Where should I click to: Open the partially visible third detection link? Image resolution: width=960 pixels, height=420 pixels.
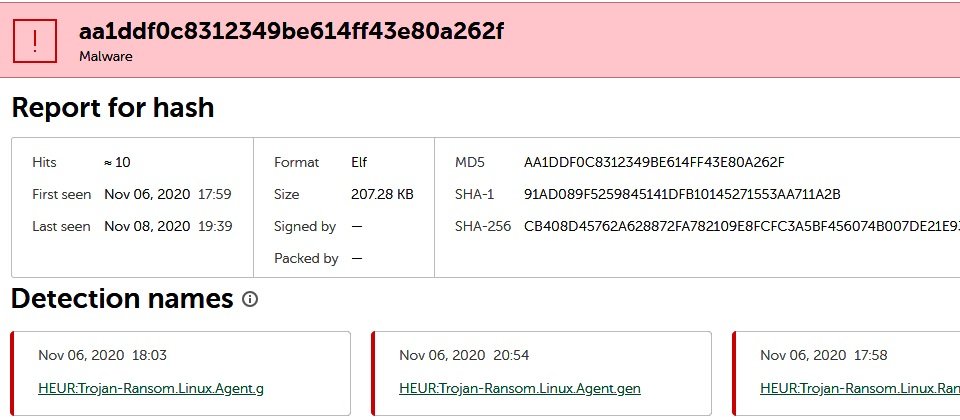[x=860, y=388]
